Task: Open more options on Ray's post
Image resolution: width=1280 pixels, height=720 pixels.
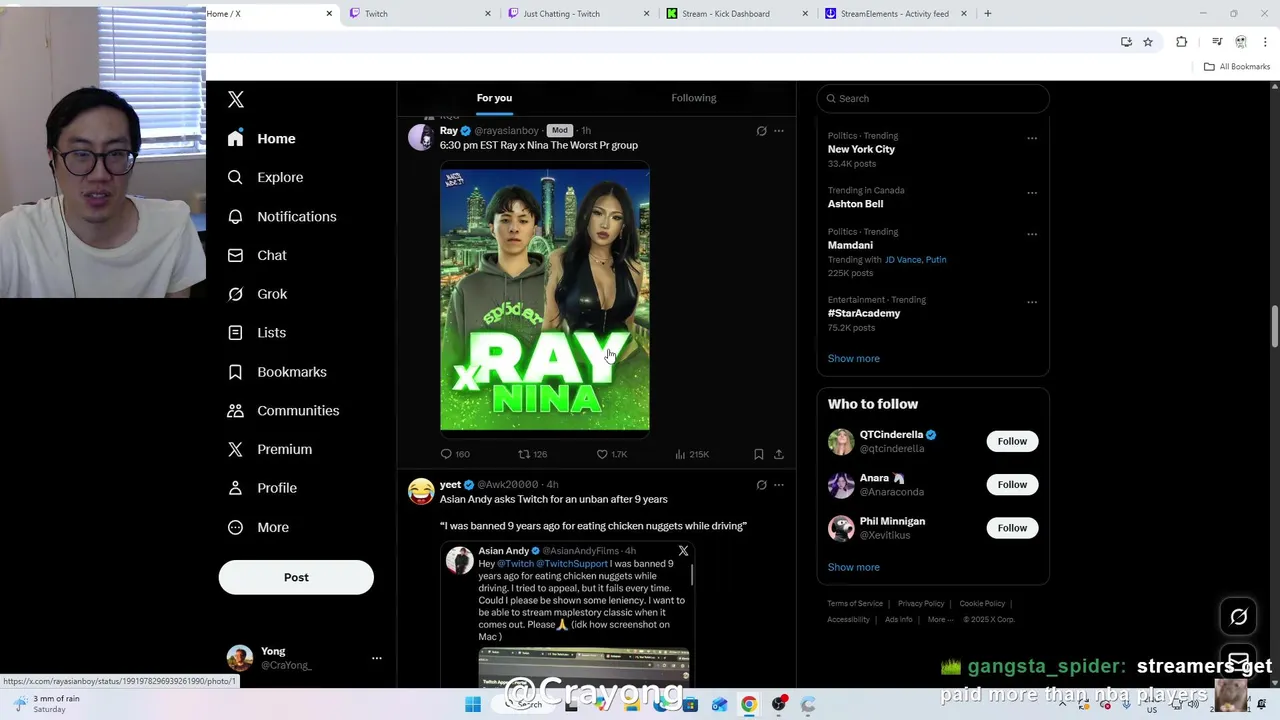Action: tap(779, 131)
